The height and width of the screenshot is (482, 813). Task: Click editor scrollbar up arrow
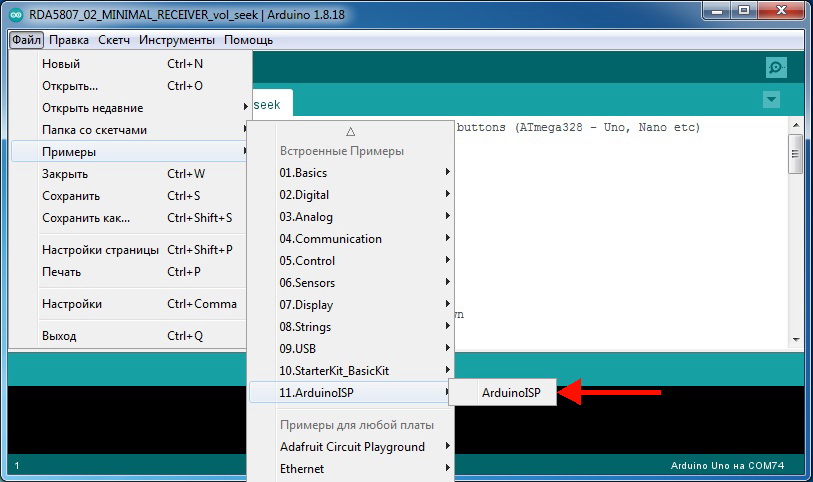pyautogui.click(x=796, y=125)
